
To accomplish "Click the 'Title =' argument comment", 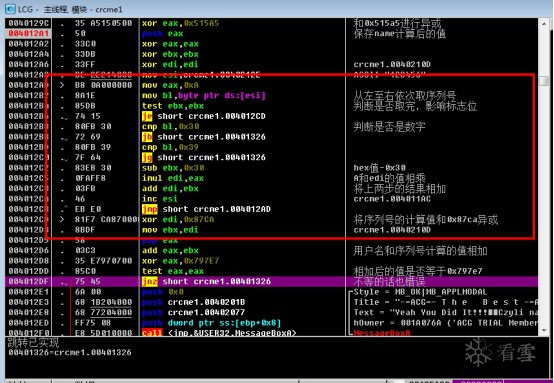I will pyautogui.click(x=446, y=302).
